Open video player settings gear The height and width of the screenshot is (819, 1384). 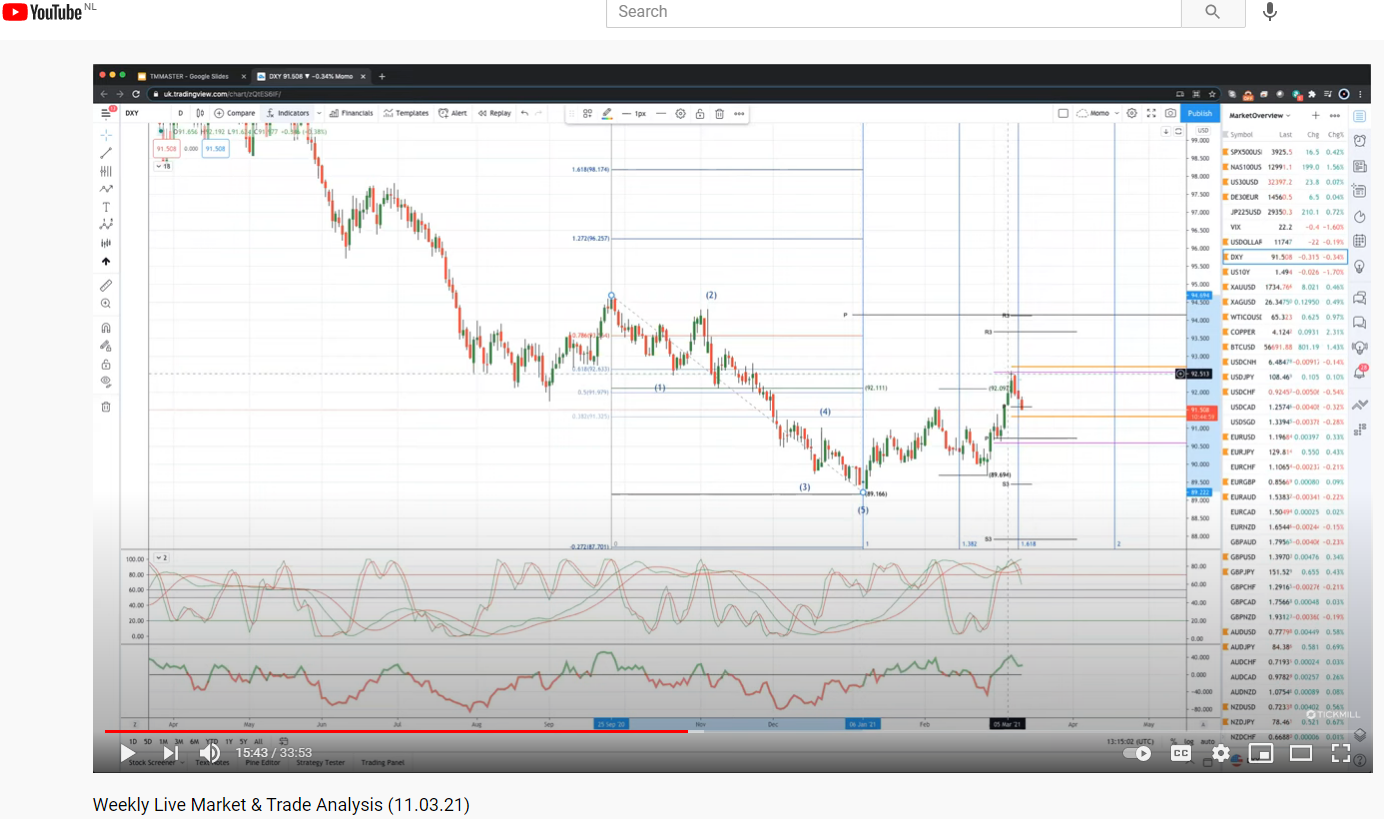click(x=1221, y=753)
